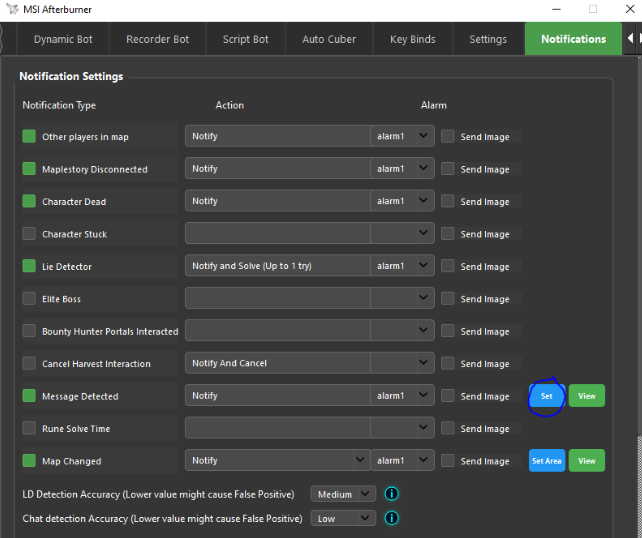Viewport: 642px width, 538px height.
Task: Open the Chat detection Accuracy Low dropdown
Action: click(343, 518)
